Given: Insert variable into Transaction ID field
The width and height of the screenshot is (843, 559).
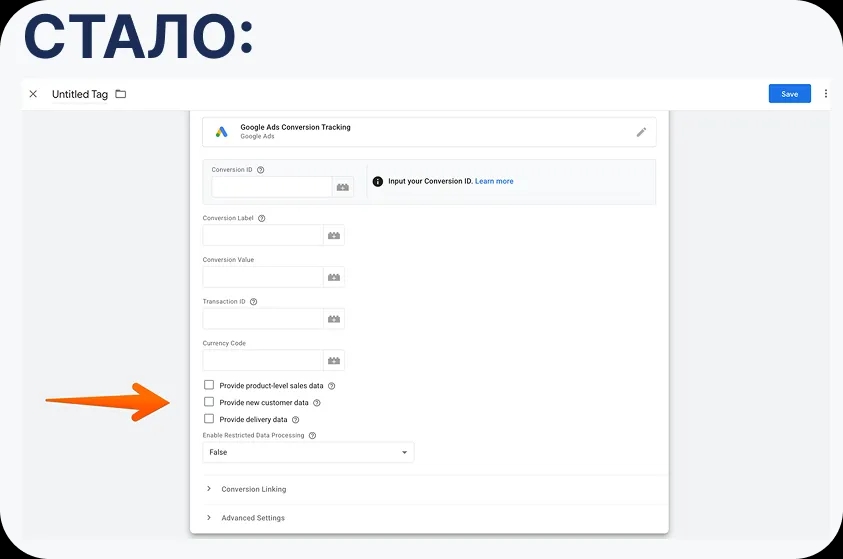Looking at the screenshot, I should [x=334, y=319].
